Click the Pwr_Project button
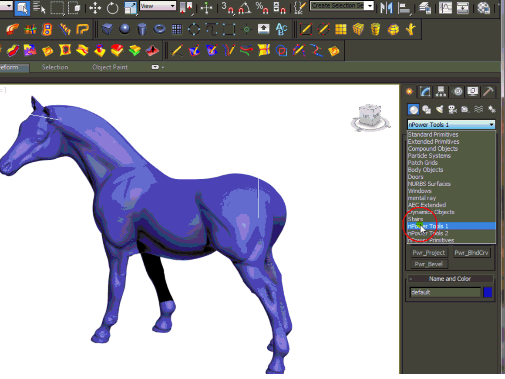 [428, 253]
